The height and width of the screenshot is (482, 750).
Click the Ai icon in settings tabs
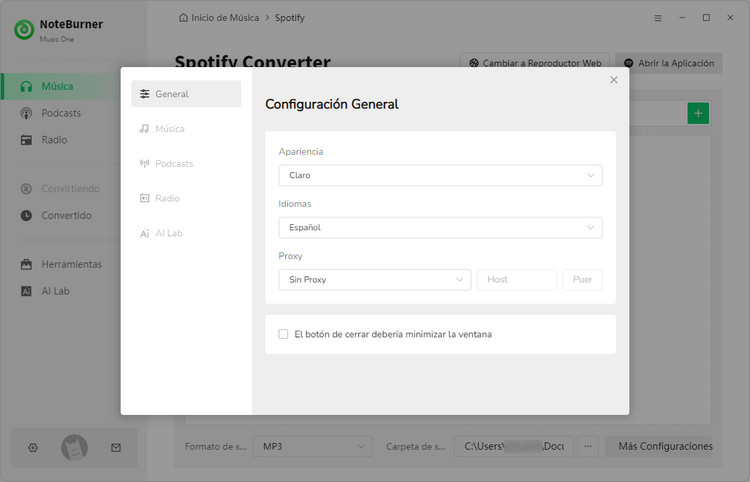(144, 233)
